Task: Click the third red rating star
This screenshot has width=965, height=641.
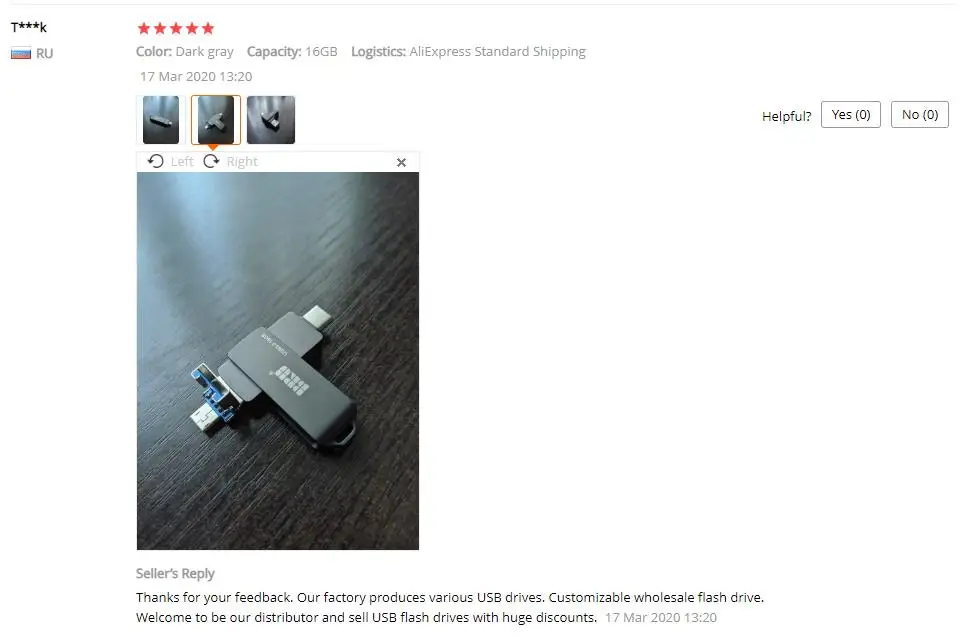Action: pyautogui.click(x=176, y=28)
